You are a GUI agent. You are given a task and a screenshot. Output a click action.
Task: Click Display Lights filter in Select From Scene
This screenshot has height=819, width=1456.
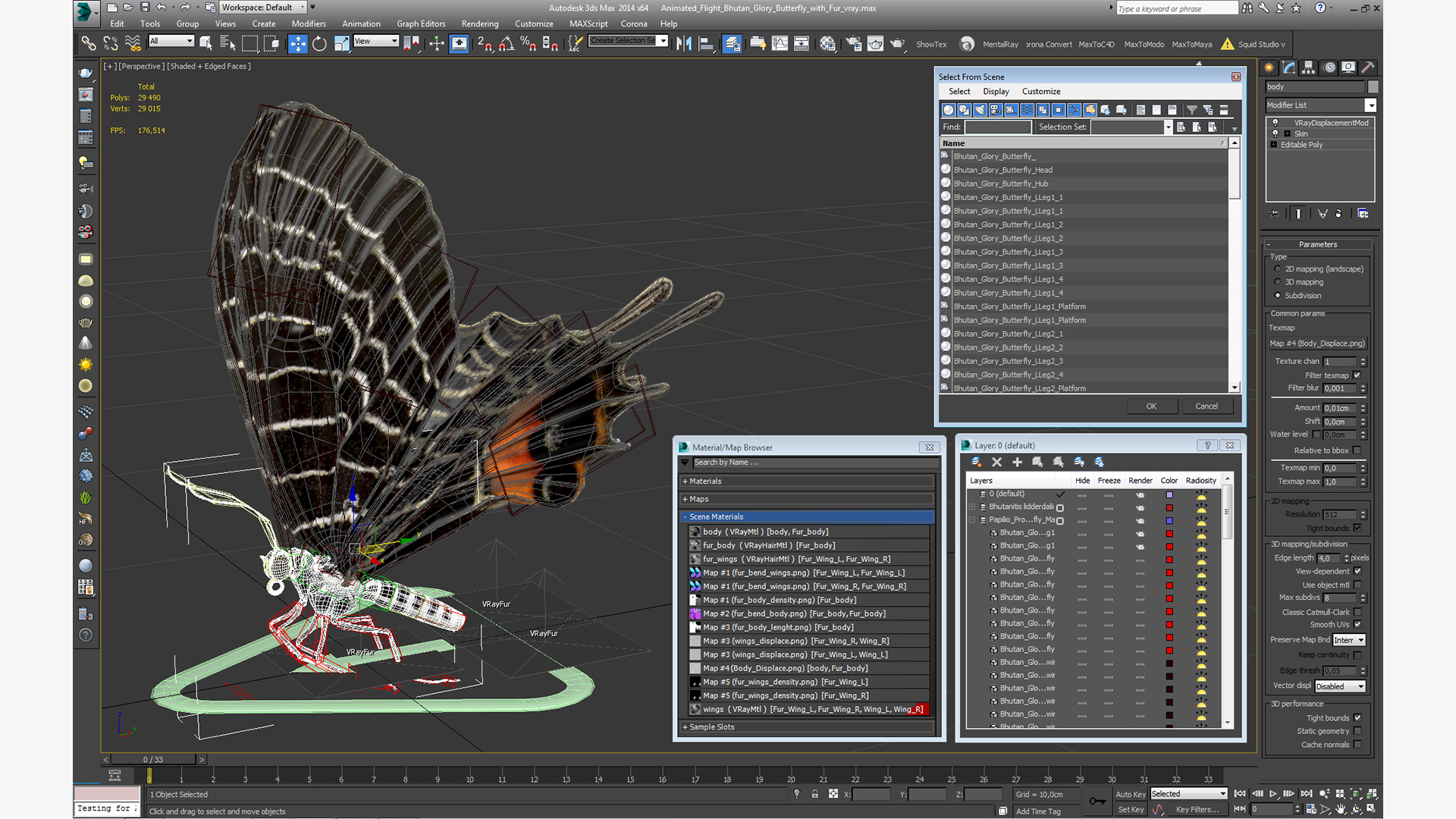pos(980,110)
